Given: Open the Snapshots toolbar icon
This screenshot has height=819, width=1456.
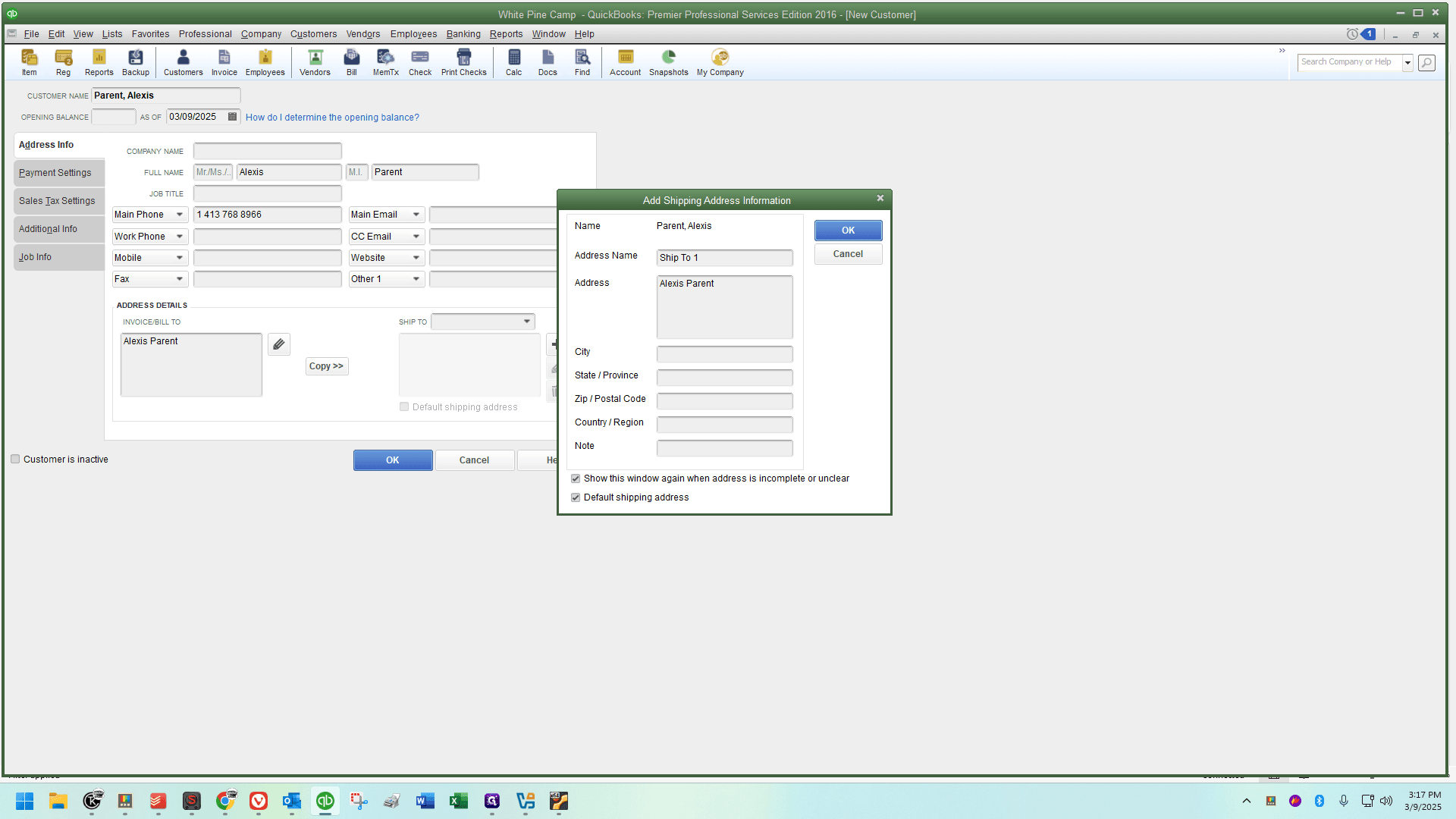Looking at the screenshot, I should coord(668,62).
